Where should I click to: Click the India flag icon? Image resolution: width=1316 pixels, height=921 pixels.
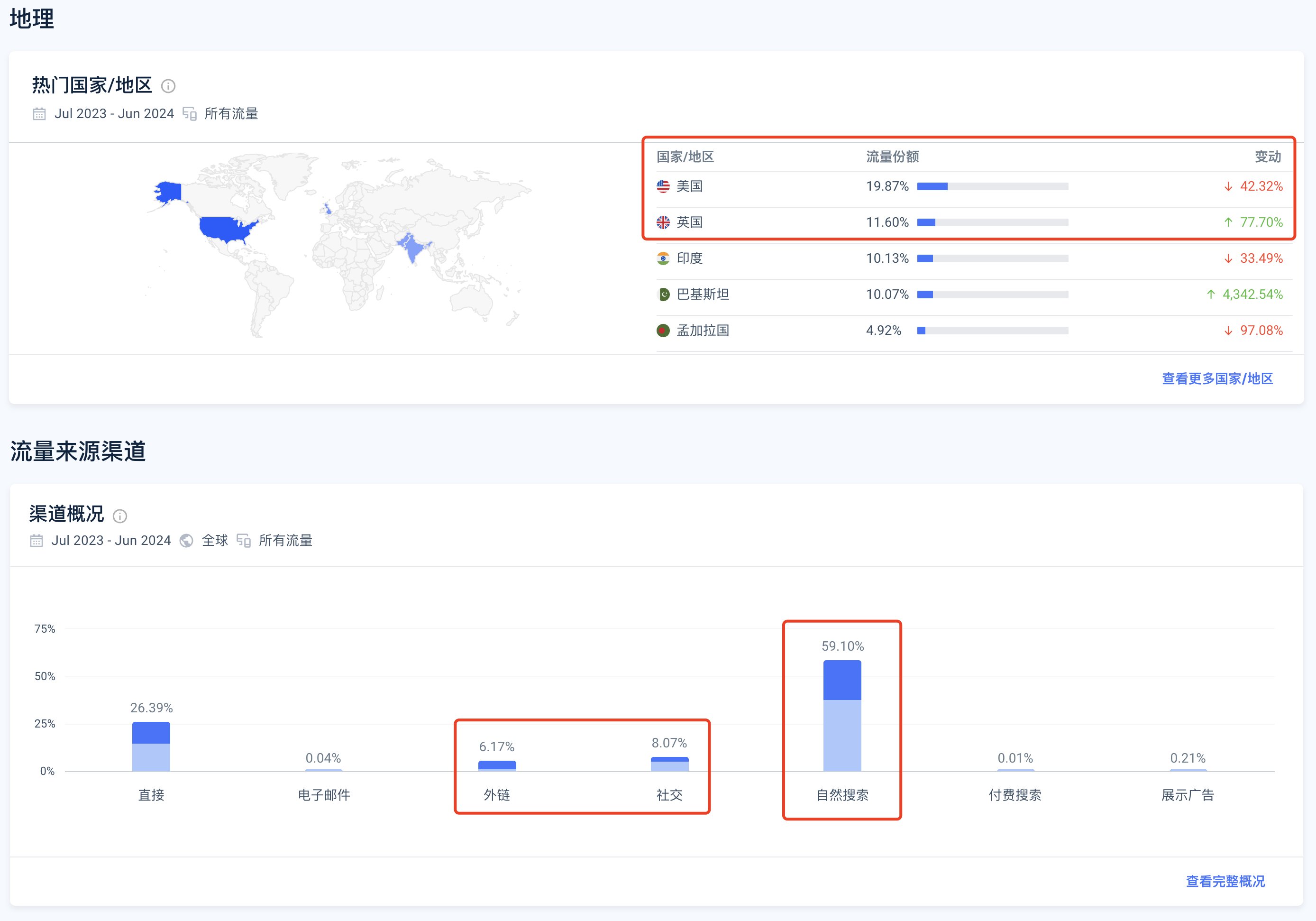663,258
